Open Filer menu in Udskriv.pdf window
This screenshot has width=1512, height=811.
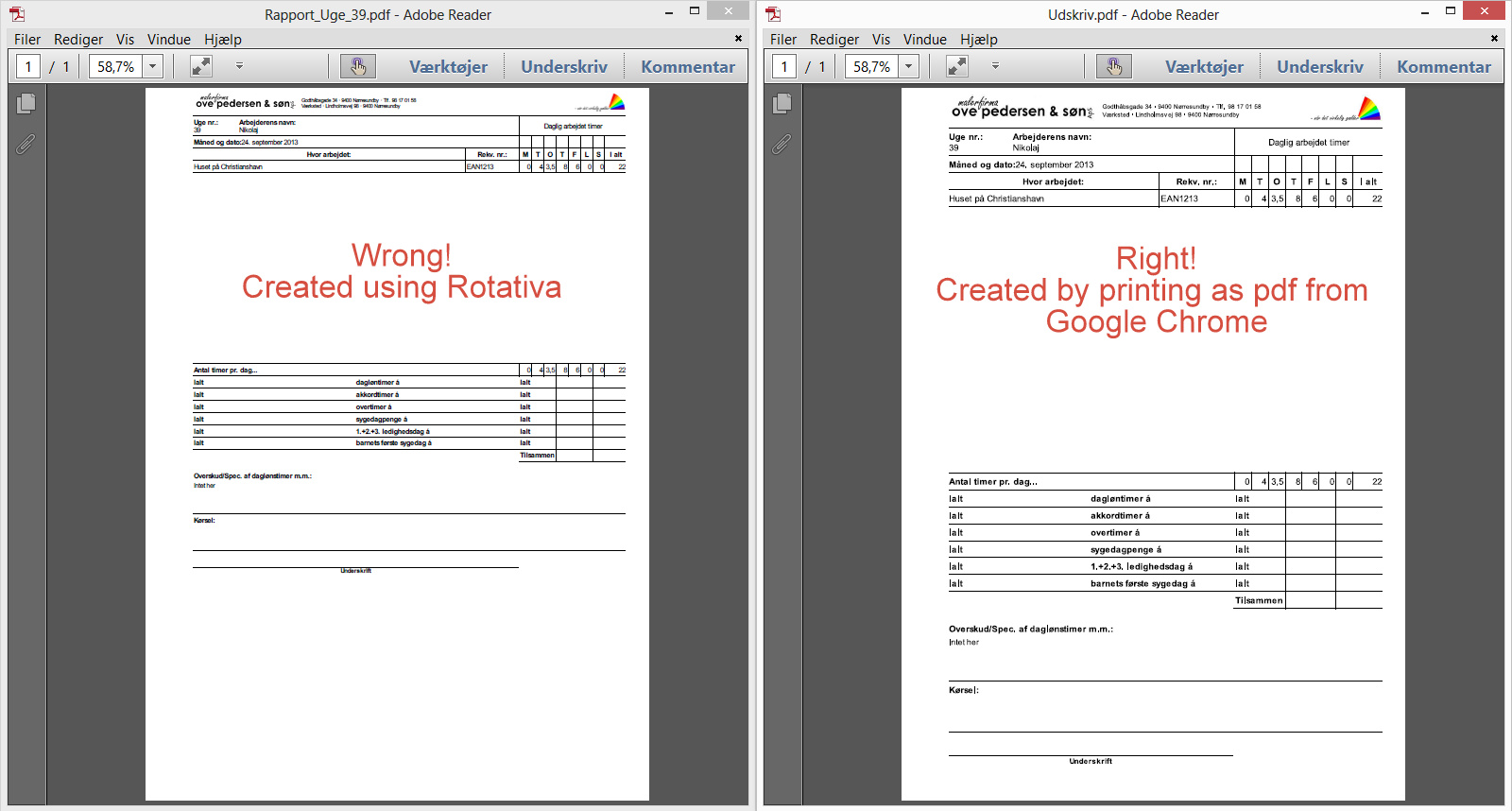click(x=783, y=40)
